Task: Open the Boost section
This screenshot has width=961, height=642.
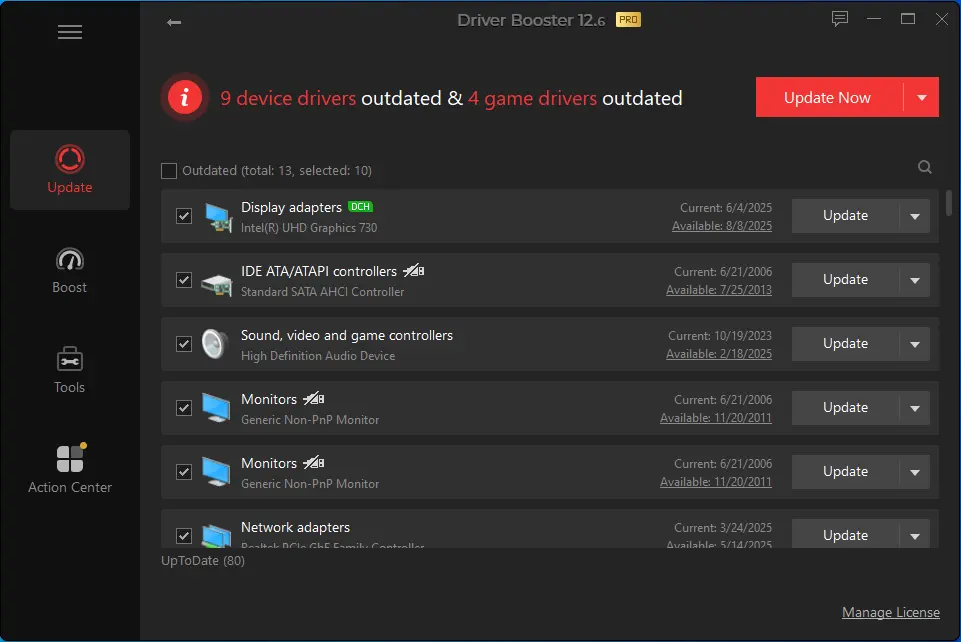Action: click(70, 270)
